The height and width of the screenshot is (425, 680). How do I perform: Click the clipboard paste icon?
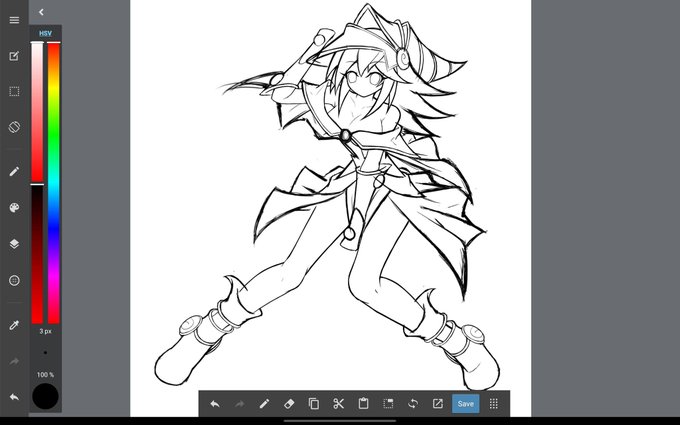coord(363,404)
